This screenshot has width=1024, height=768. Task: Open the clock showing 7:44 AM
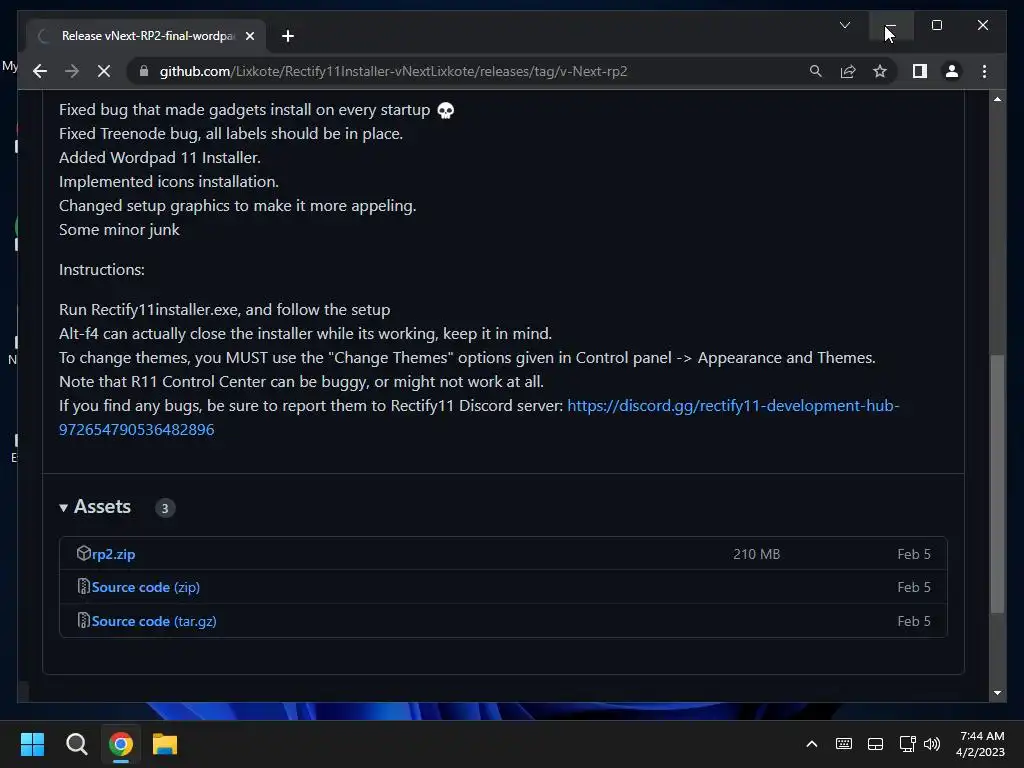click(x=981, y=744)
